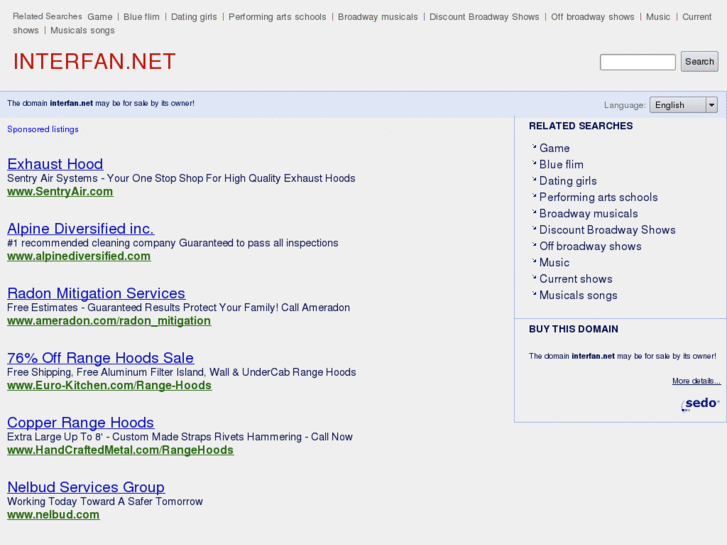Select Current shows in sidebar list

coord(576,279)
